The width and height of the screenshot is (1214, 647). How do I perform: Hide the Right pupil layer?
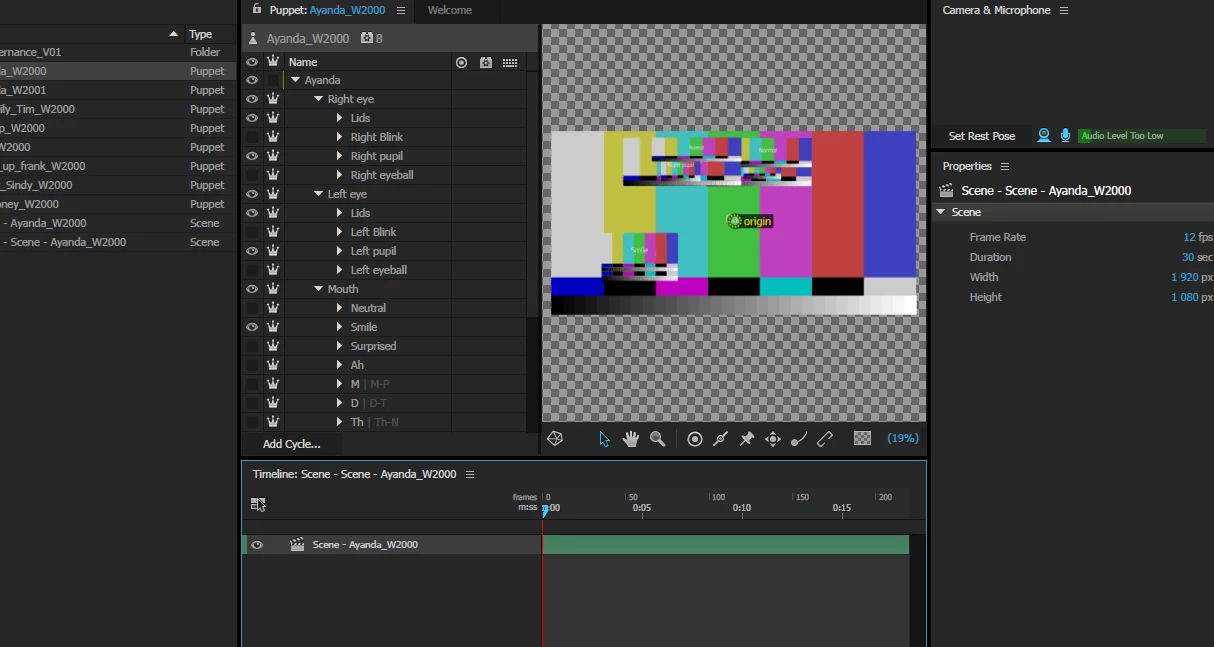pos(252,156)
